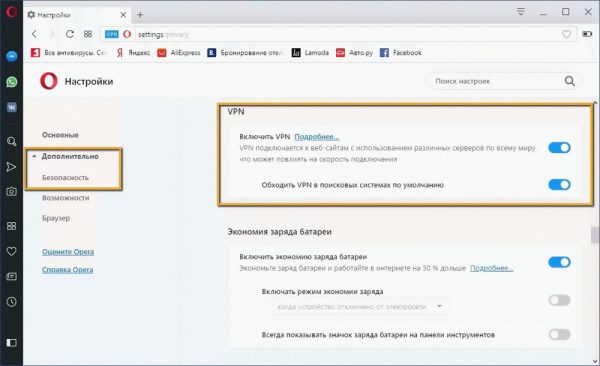Toggle Включить экономию заряда батареи switch
Screen dimensions: 600x366
[x=559, y=262]
